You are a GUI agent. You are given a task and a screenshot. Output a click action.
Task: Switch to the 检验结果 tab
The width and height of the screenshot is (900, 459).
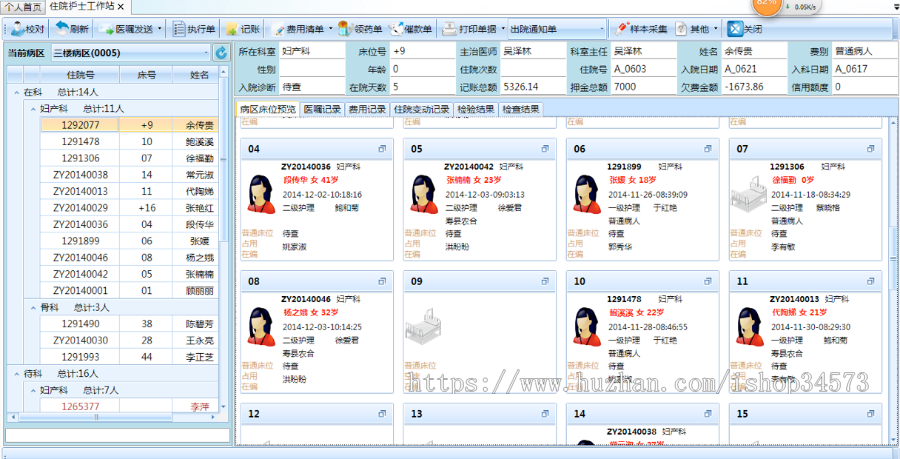point(475,109)
